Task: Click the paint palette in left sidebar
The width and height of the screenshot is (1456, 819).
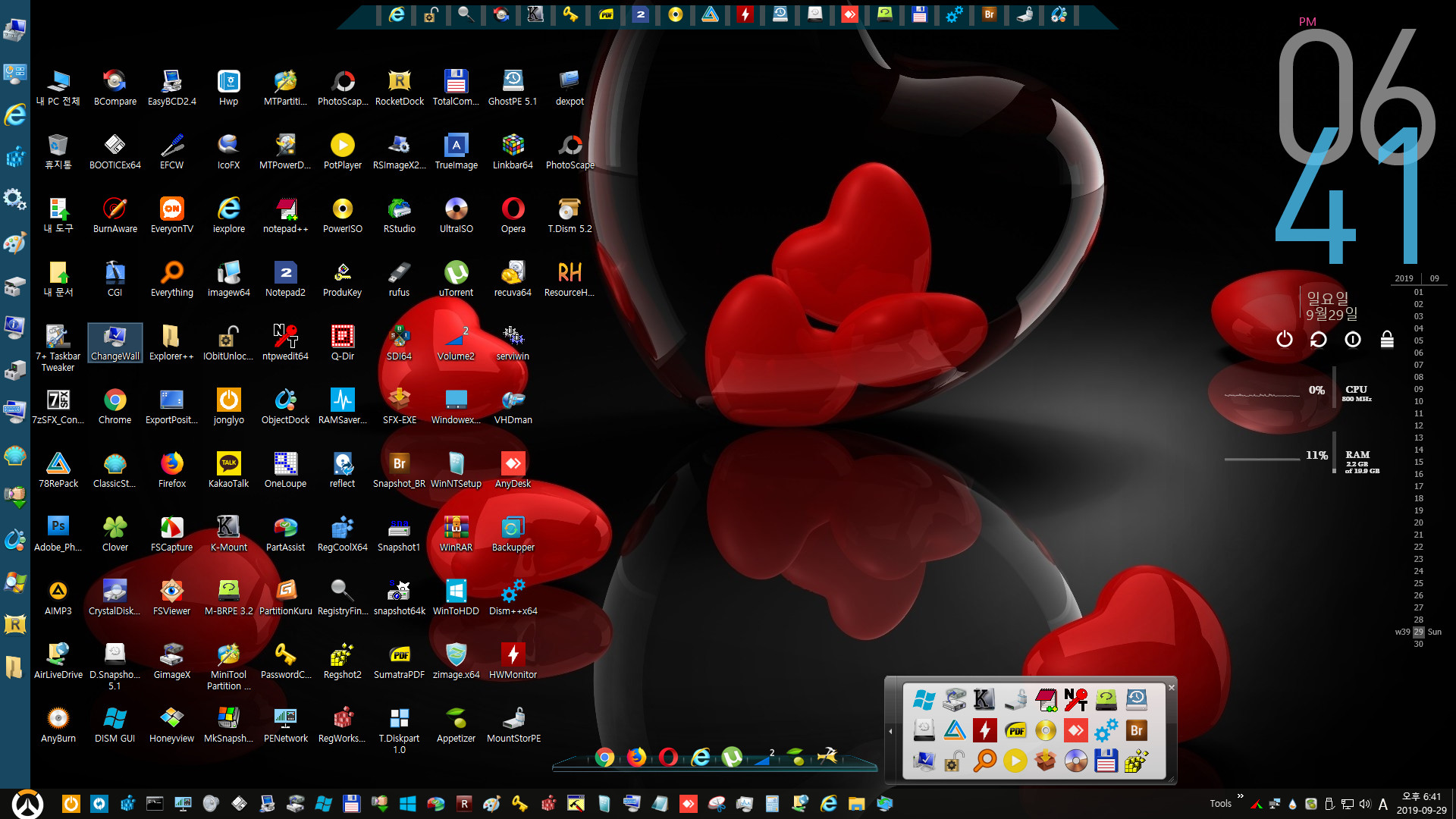Action: tap(14, 243)
